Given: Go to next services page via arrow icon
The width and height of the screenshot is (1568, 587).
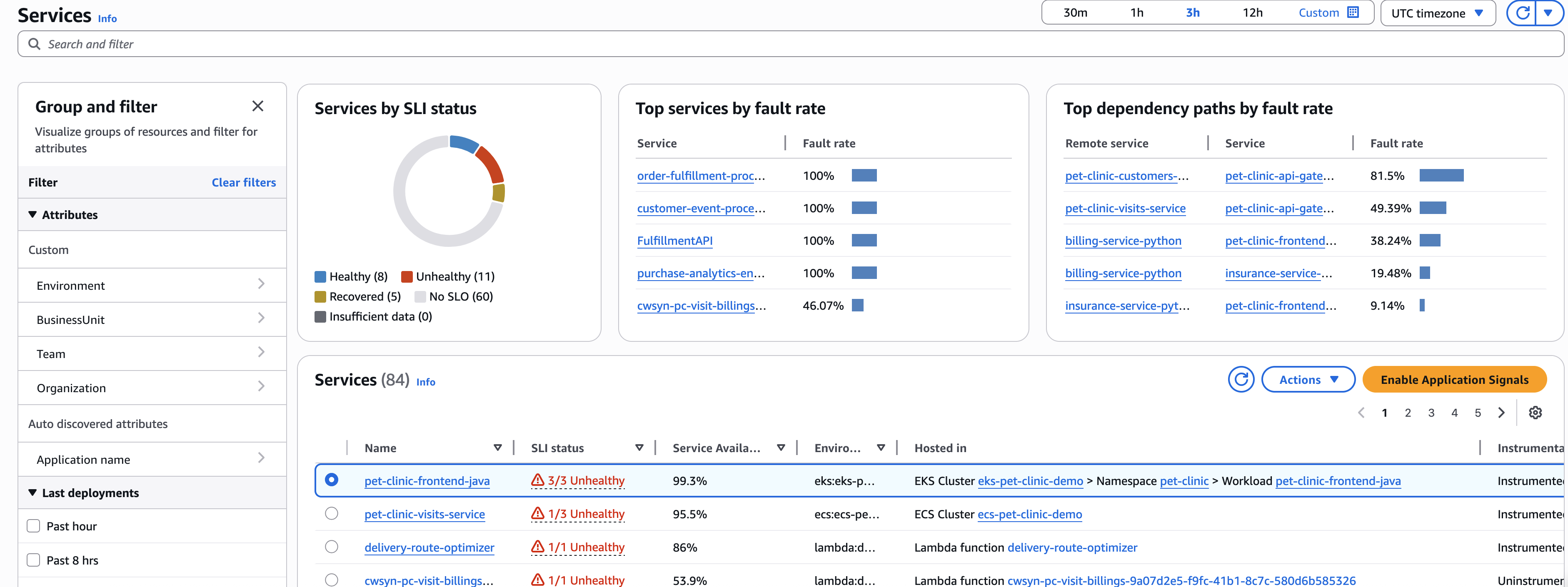Looking at the screenshot, I should pyautogui.click(x=1501, y=413).
